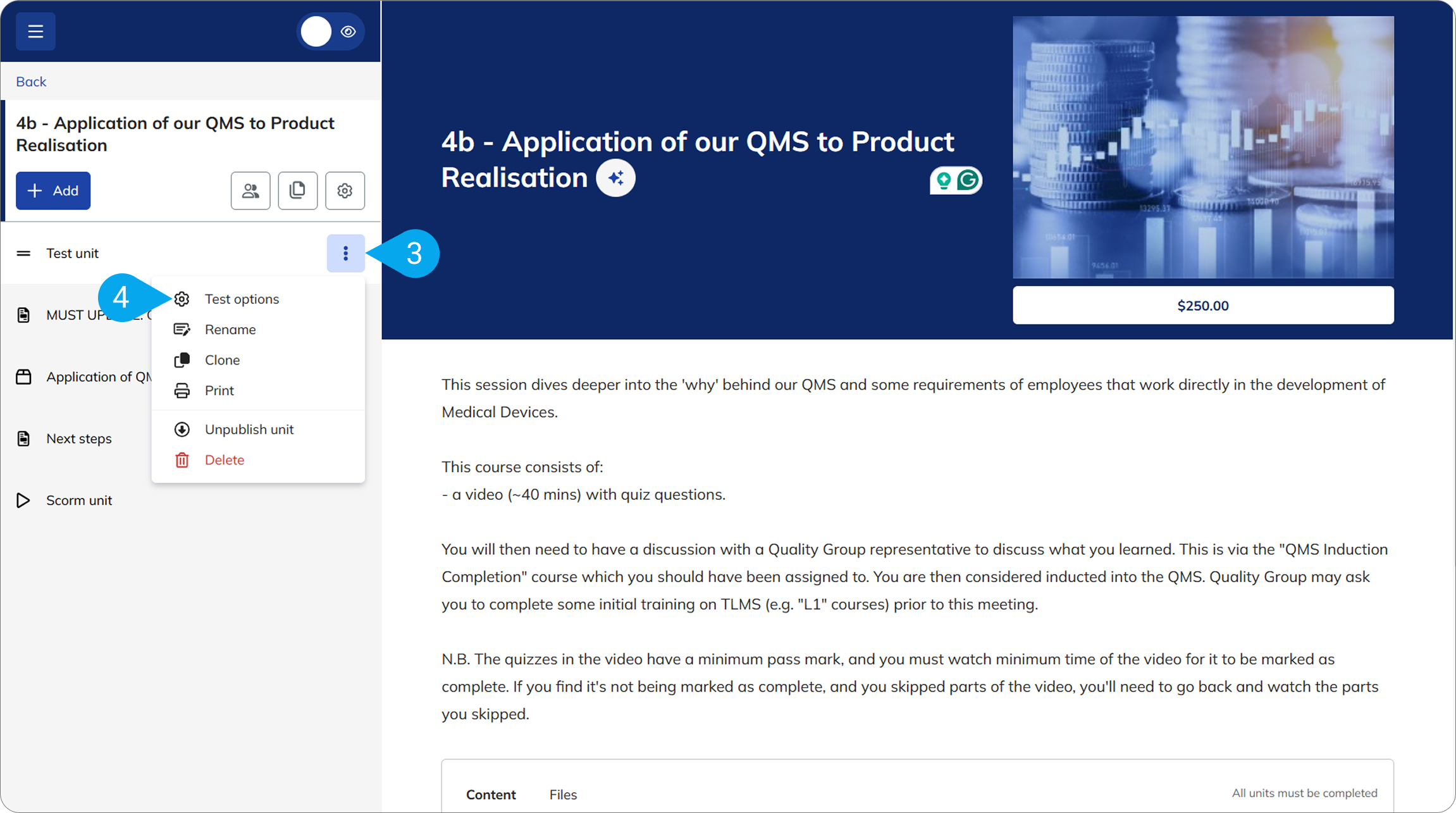Open the course users icon button
The width and height of the screenshot is (1456, 813).
tap(250, 190)
